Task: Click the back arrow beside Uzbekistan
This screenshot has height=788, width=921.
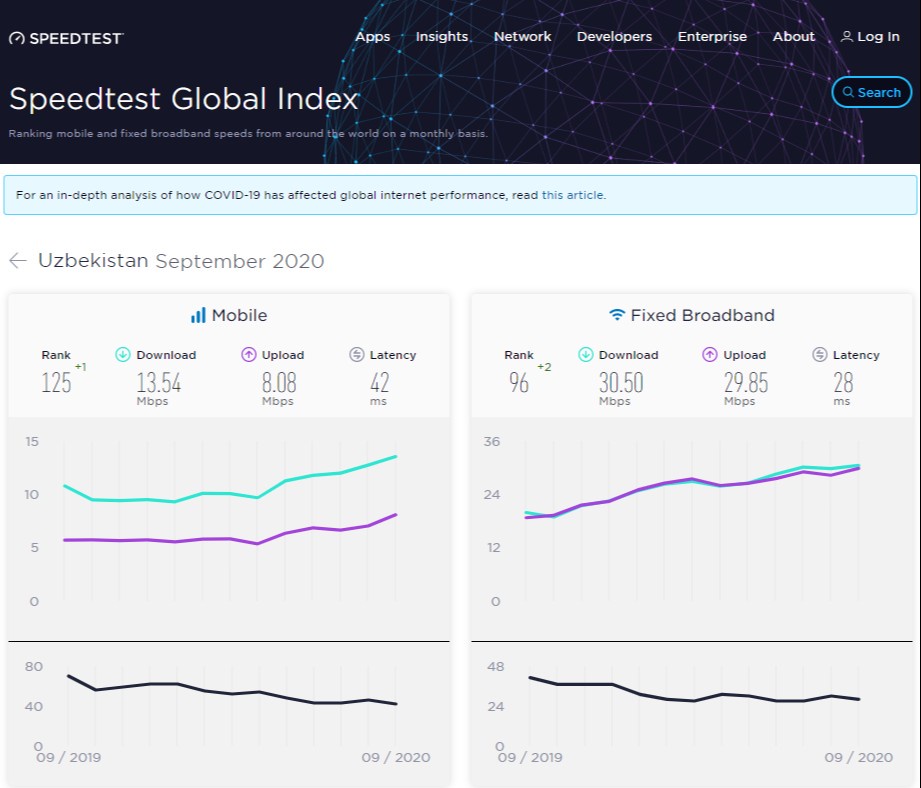Action: pos(17,261)
